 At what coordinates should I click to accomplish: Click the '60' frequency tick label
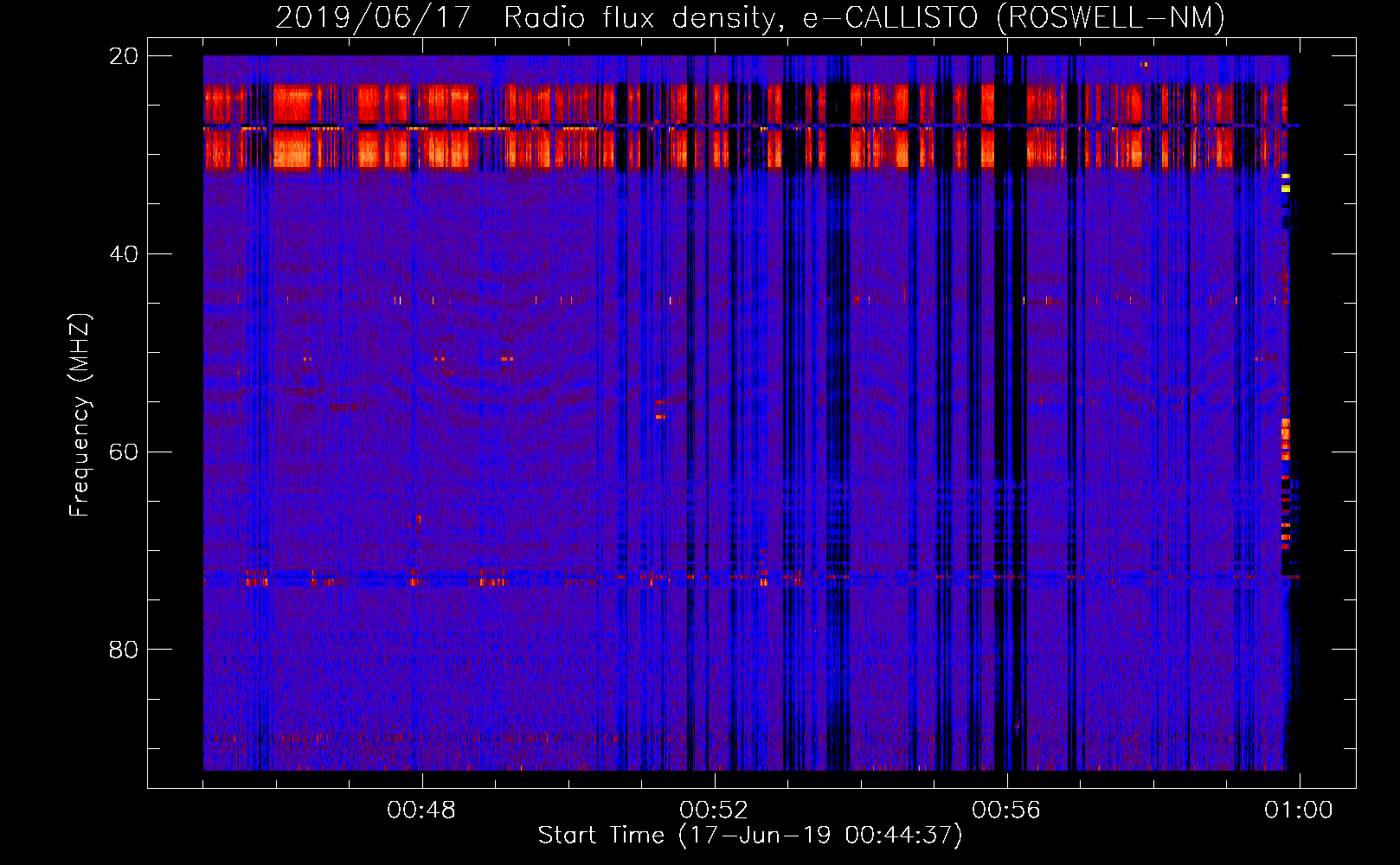coord(124,452)
